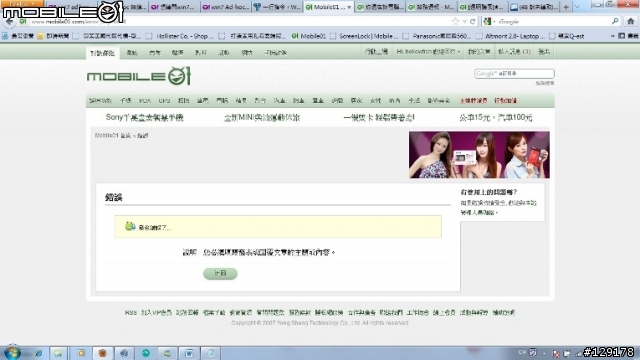Focus the site's Google custom search box
This screenshot has height=360, width=640.
(x=514, y=73)
